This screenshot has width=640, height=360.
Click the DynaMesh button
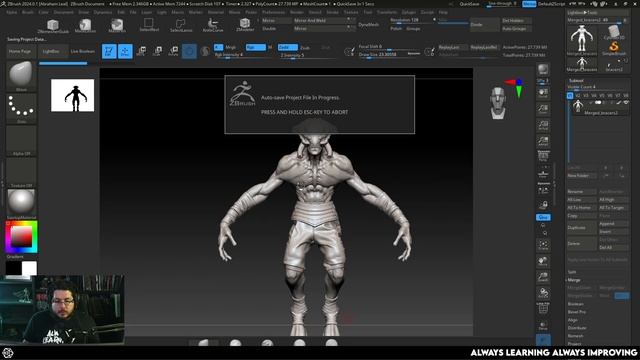tap(369, 24)
